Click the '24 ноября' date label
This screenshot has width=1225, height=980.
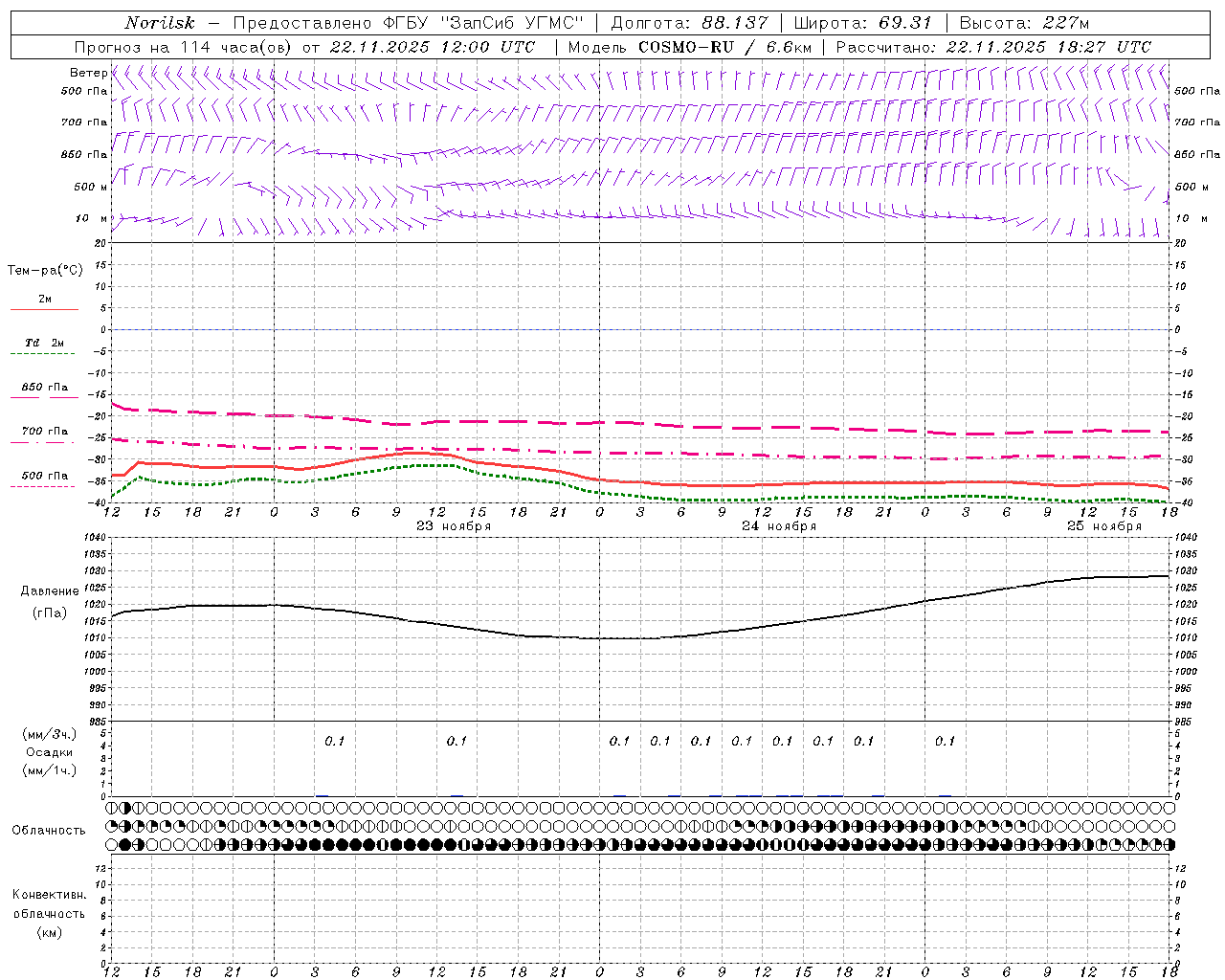[x=779, y=526]
